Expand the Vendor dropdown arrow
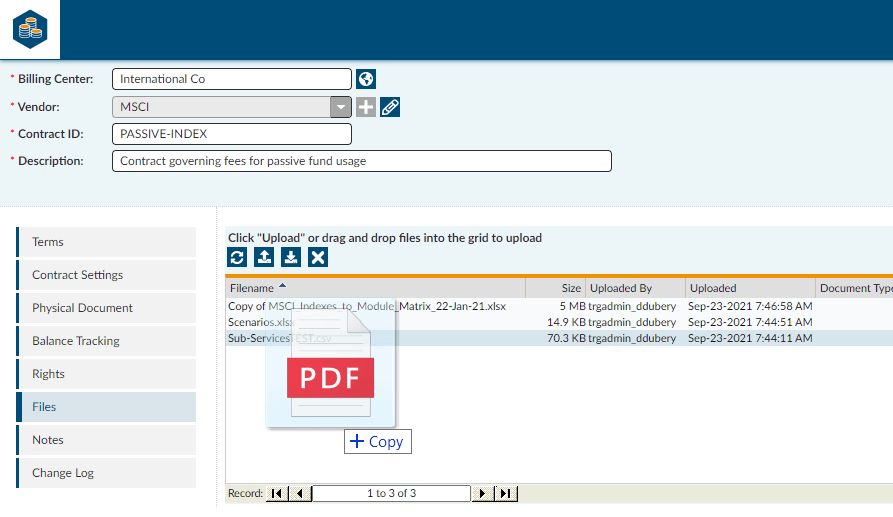The image size is (893, 517). click(x=341, y=107)
